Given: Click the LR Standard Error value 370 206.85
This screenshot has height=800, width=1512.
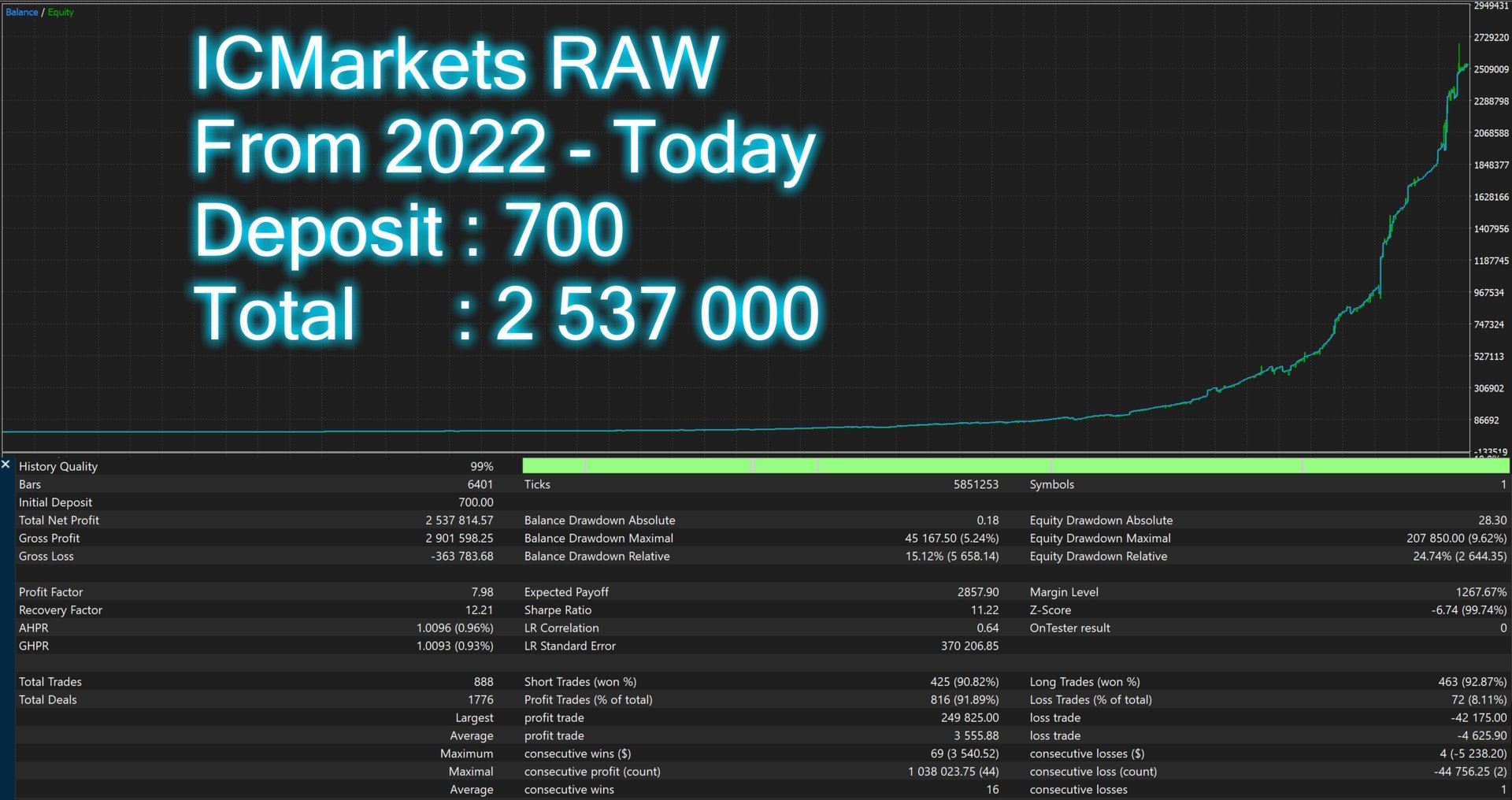Looking at the screenshot, I should [x=970, y=646].
